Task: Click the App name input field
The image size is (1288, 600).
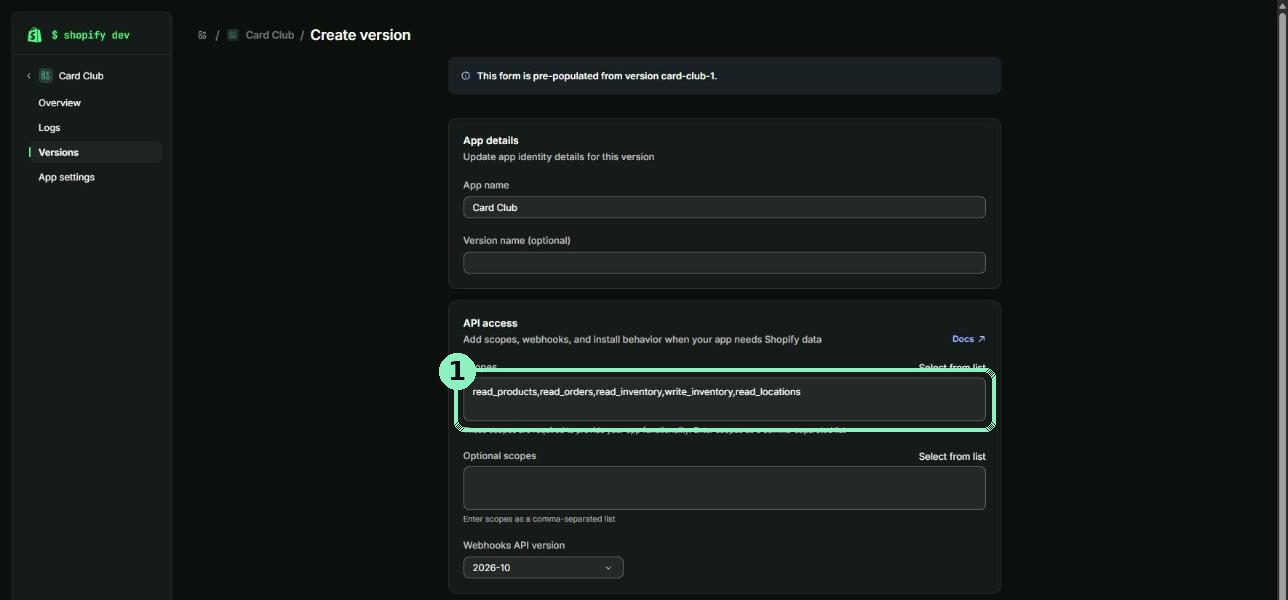Action: [724, 207]
